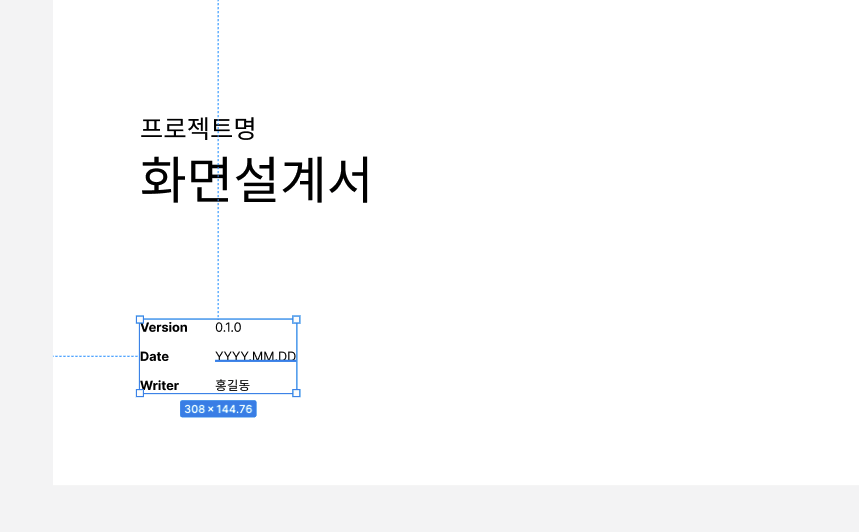
Task: Click the bottom-right selection resize handle
Action: point(296,393)
